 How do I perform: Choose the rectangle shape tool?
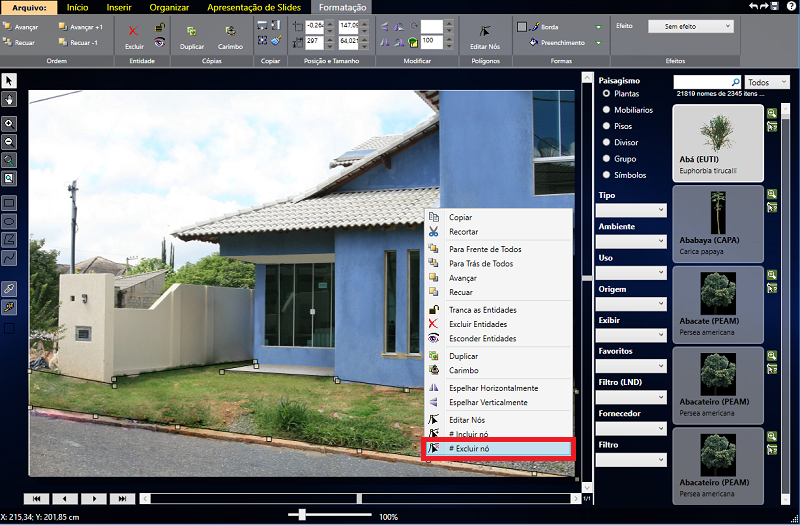point(10,203)
